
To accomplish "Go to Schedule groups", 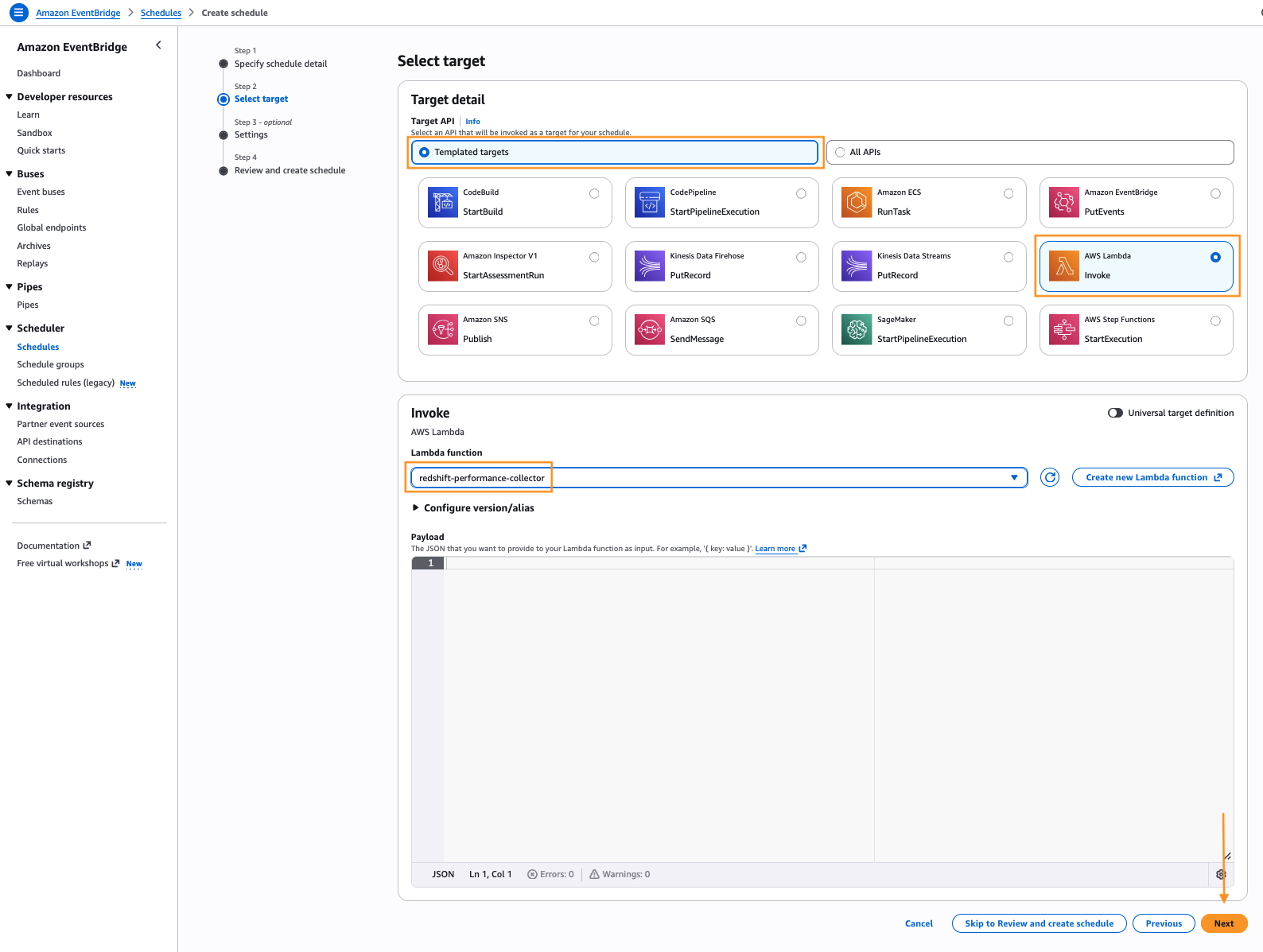I will click(x=50, y=364).
